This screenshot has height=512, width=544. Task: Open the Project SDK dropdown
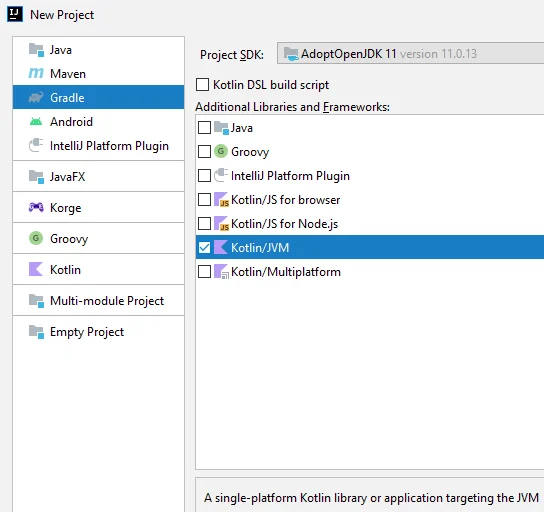(410, 53)
